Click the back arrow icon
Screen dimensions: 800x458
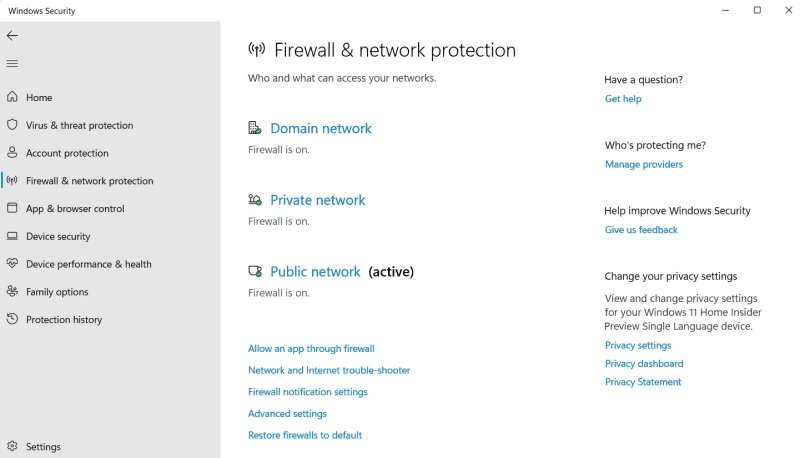tap(12, 35)
